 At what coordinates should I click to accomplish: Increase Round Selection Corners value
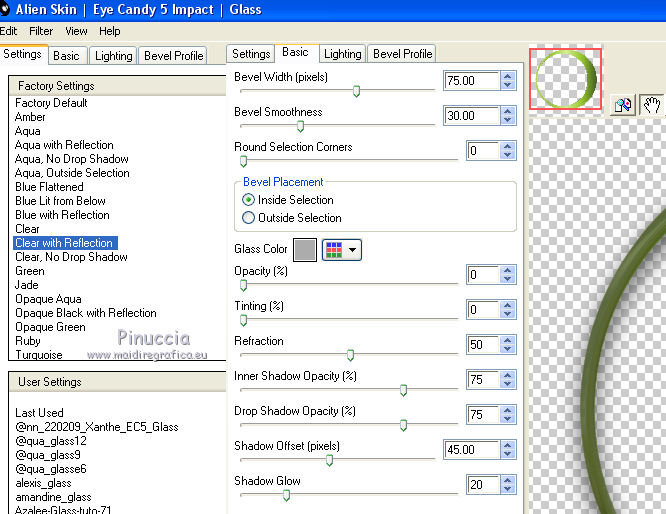(508, 147)
